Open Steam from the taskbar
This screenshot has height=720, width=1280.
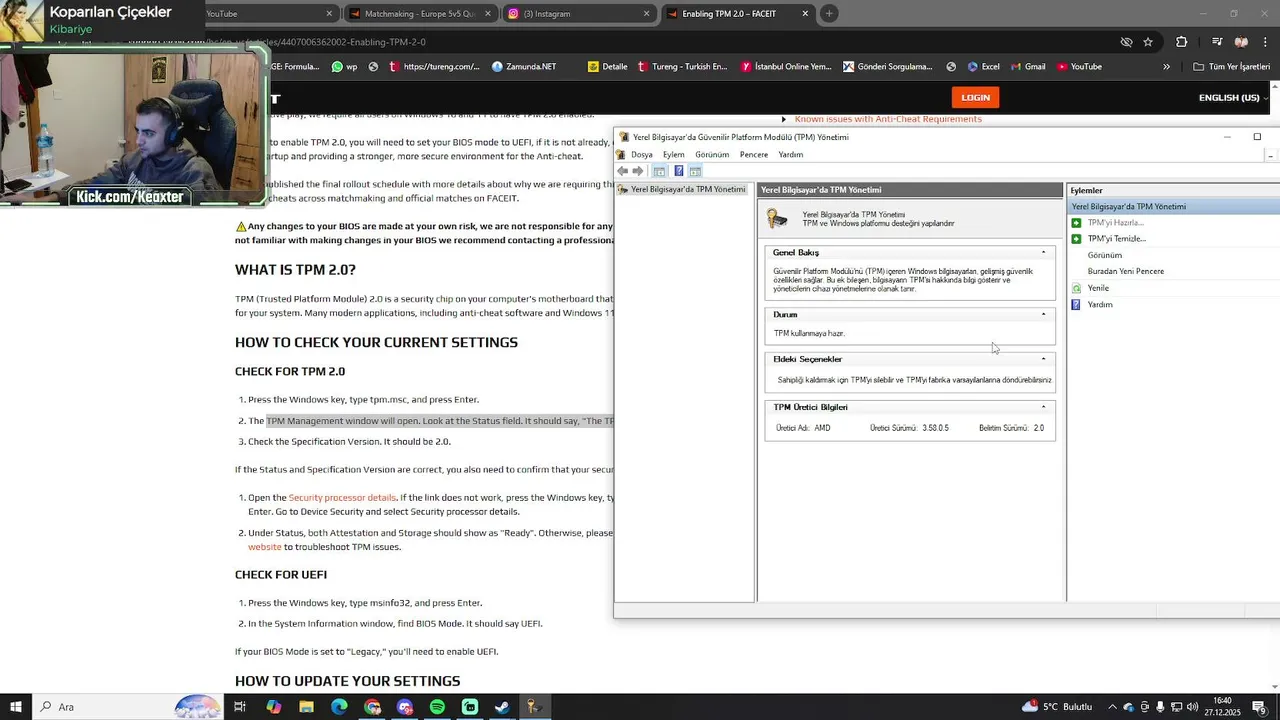(502, 707)
